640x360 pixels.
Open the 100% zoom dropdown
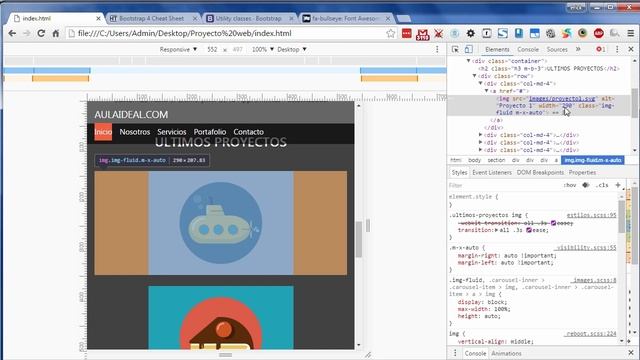(x=262, y=49)
